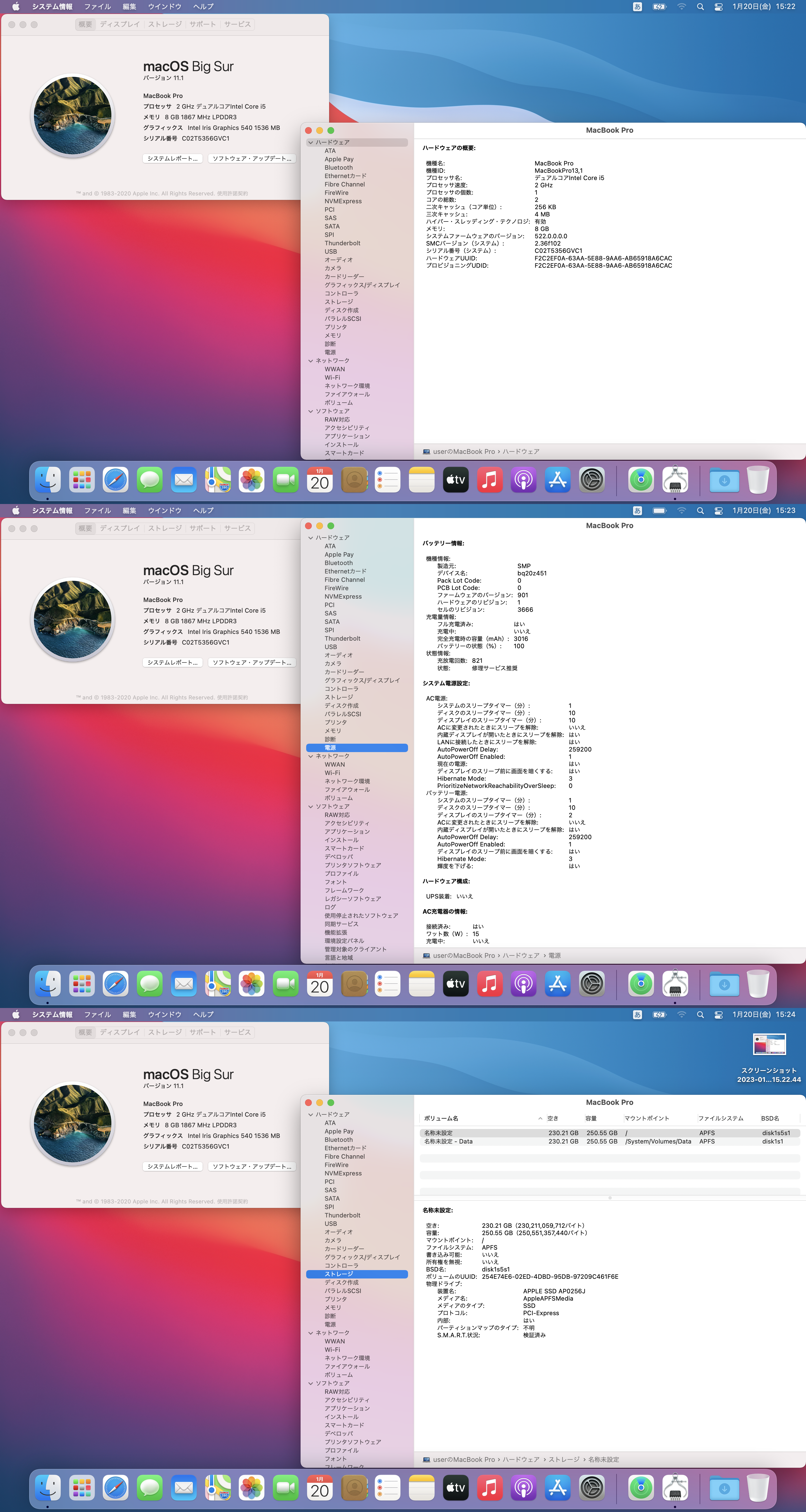Select Wi-Fi in the battery info window sidebar

pos(332,773)
